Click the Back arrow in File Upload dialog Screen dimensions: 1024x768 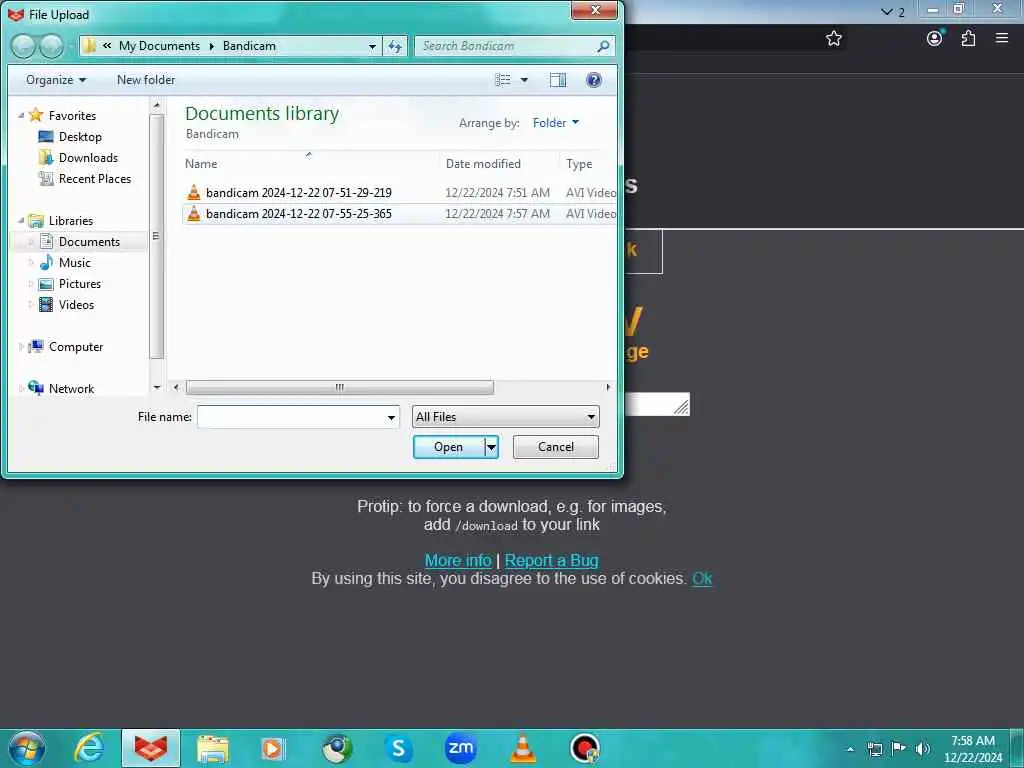click(x=24, y=46)
